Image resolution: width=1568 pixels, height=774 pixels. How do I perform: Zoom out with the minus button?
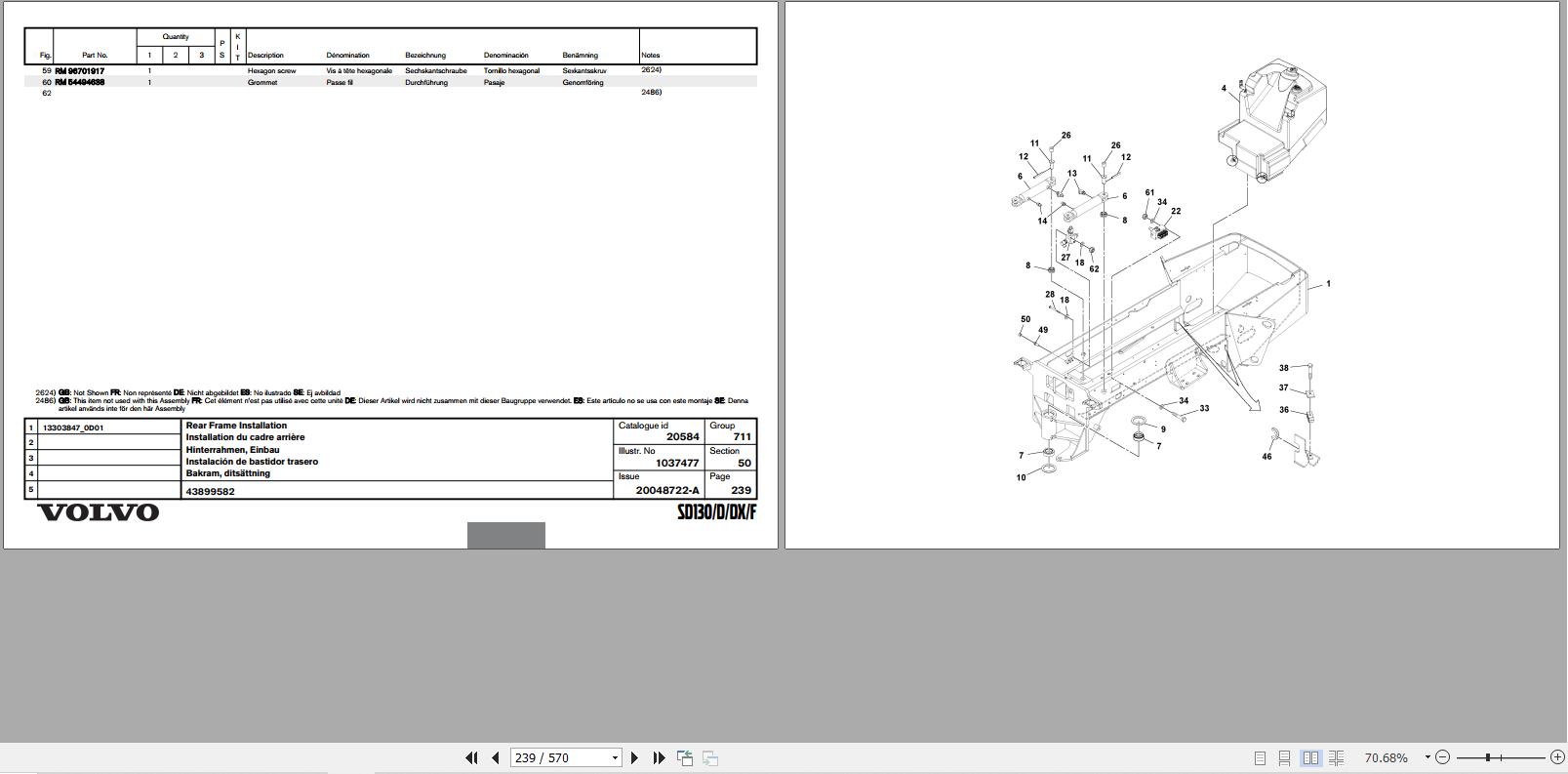1442,757
